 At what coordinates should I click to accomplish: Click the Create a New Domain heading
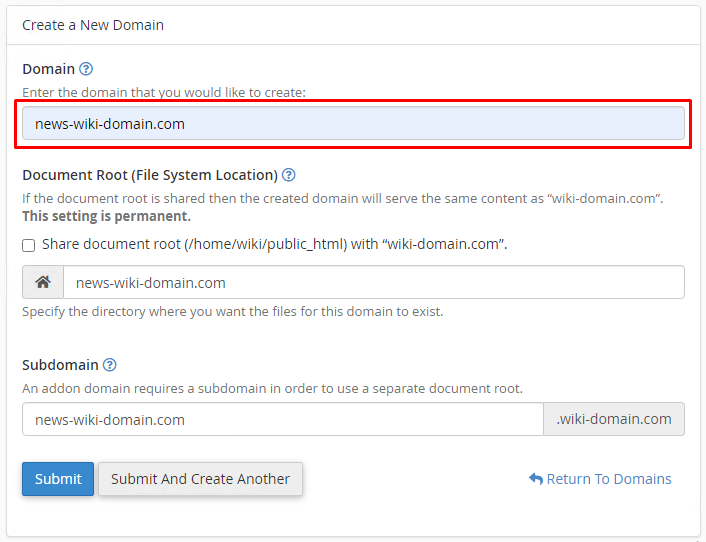pyautogui.click(x=93, y=25)
